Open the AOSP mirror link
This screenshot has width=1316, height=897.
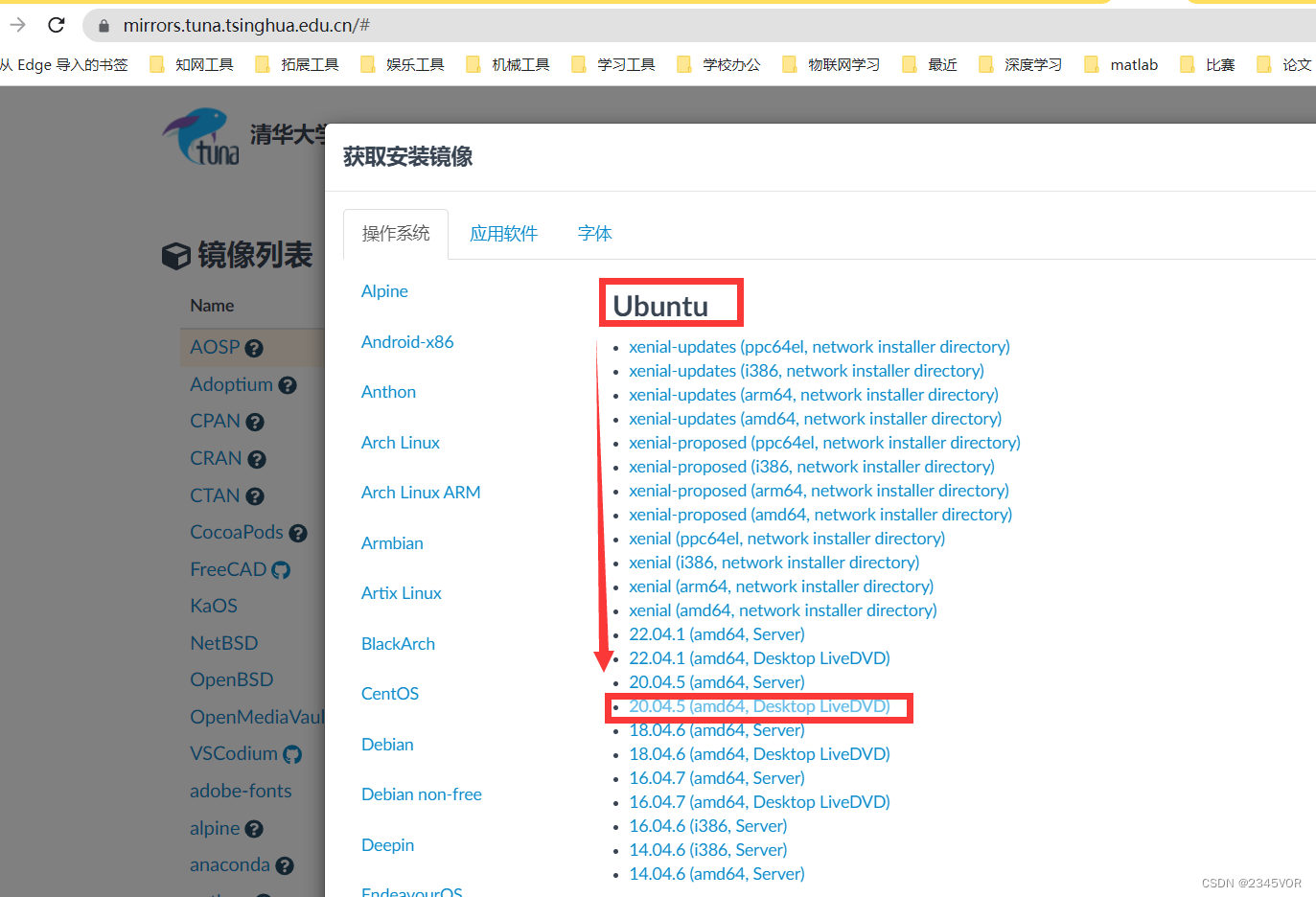[x=215, y=347]
